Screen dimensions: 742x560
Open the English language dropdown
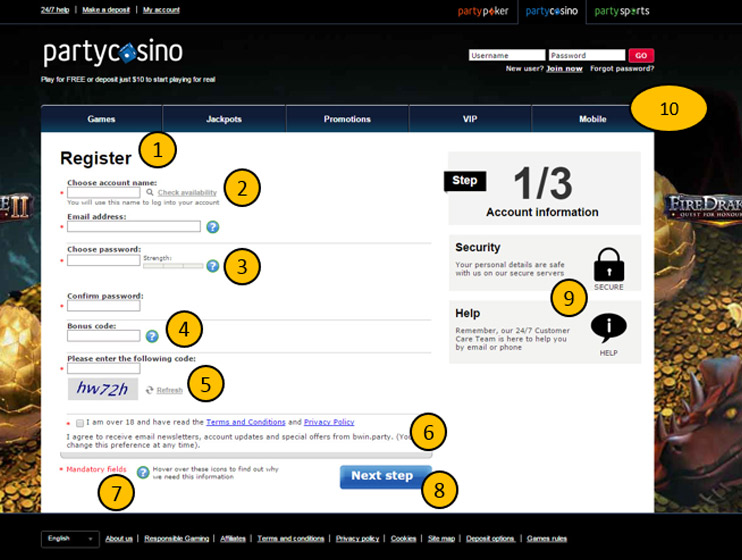coord(70,538)
